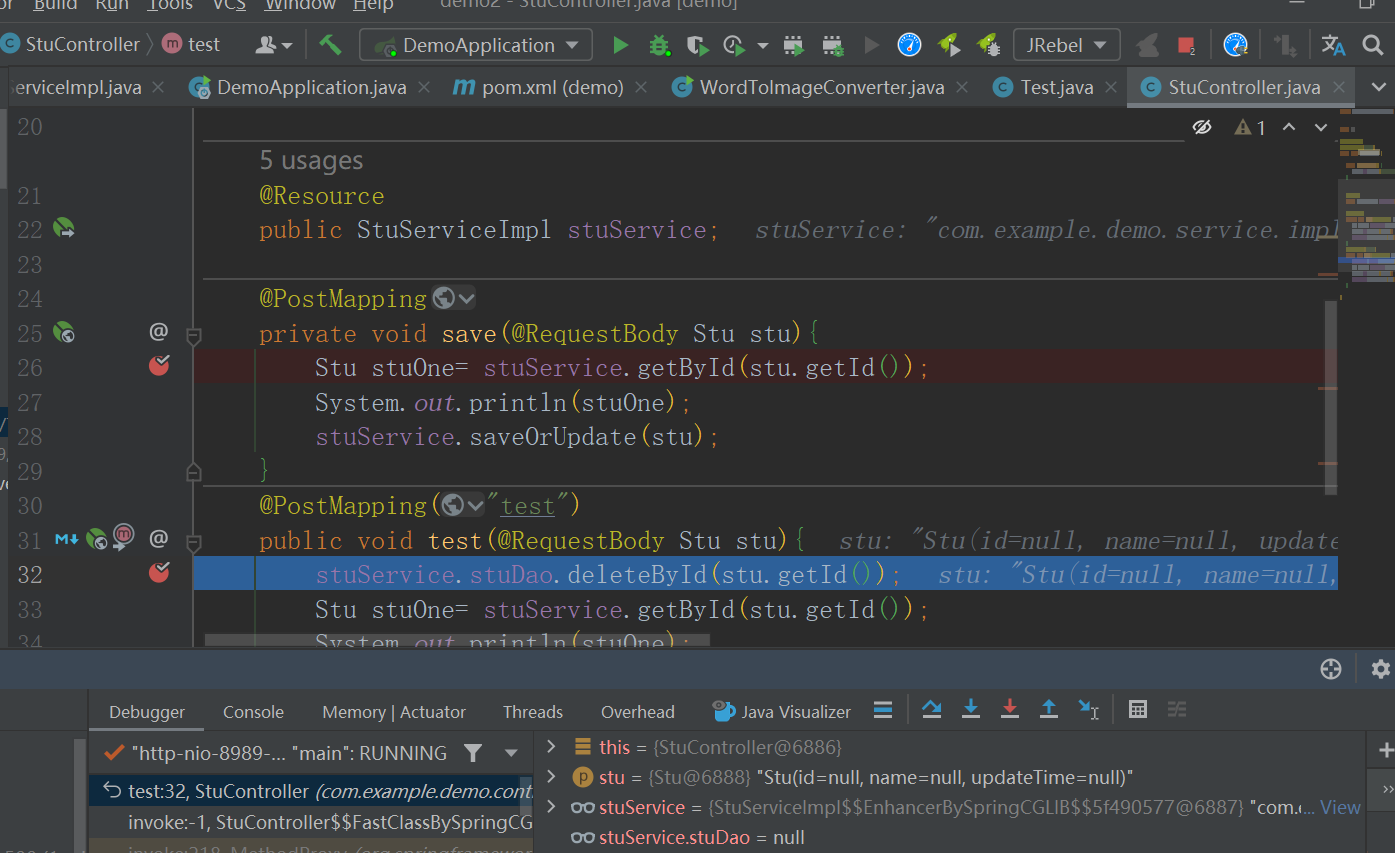Click the blue speedometer toolbar icon
Image resolution: width=1395 pixels, height=853 pixels.
909,45
